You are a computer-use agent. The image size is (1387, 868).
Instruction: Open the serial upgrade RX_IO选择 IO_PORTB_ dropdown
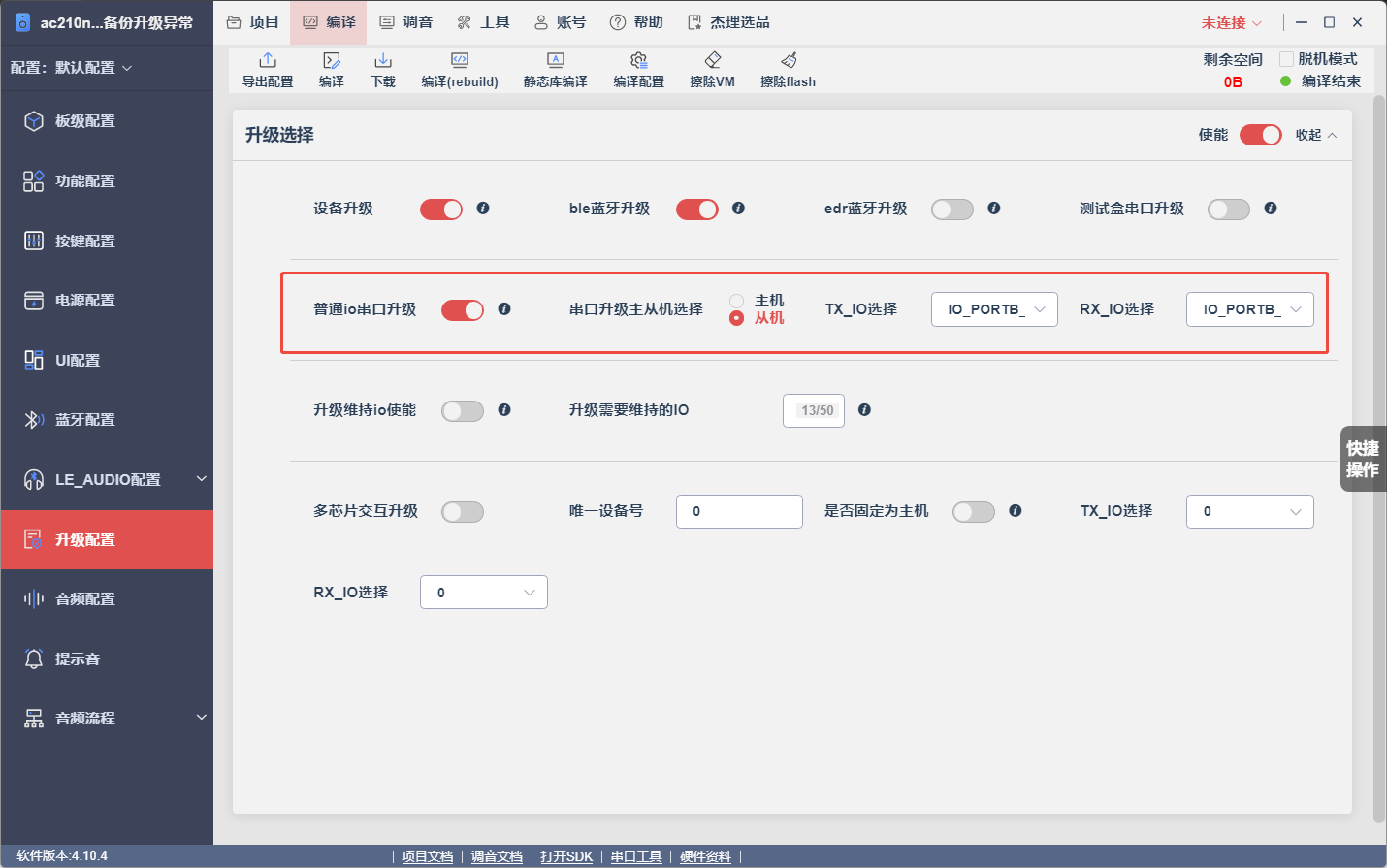[1250, 309]
